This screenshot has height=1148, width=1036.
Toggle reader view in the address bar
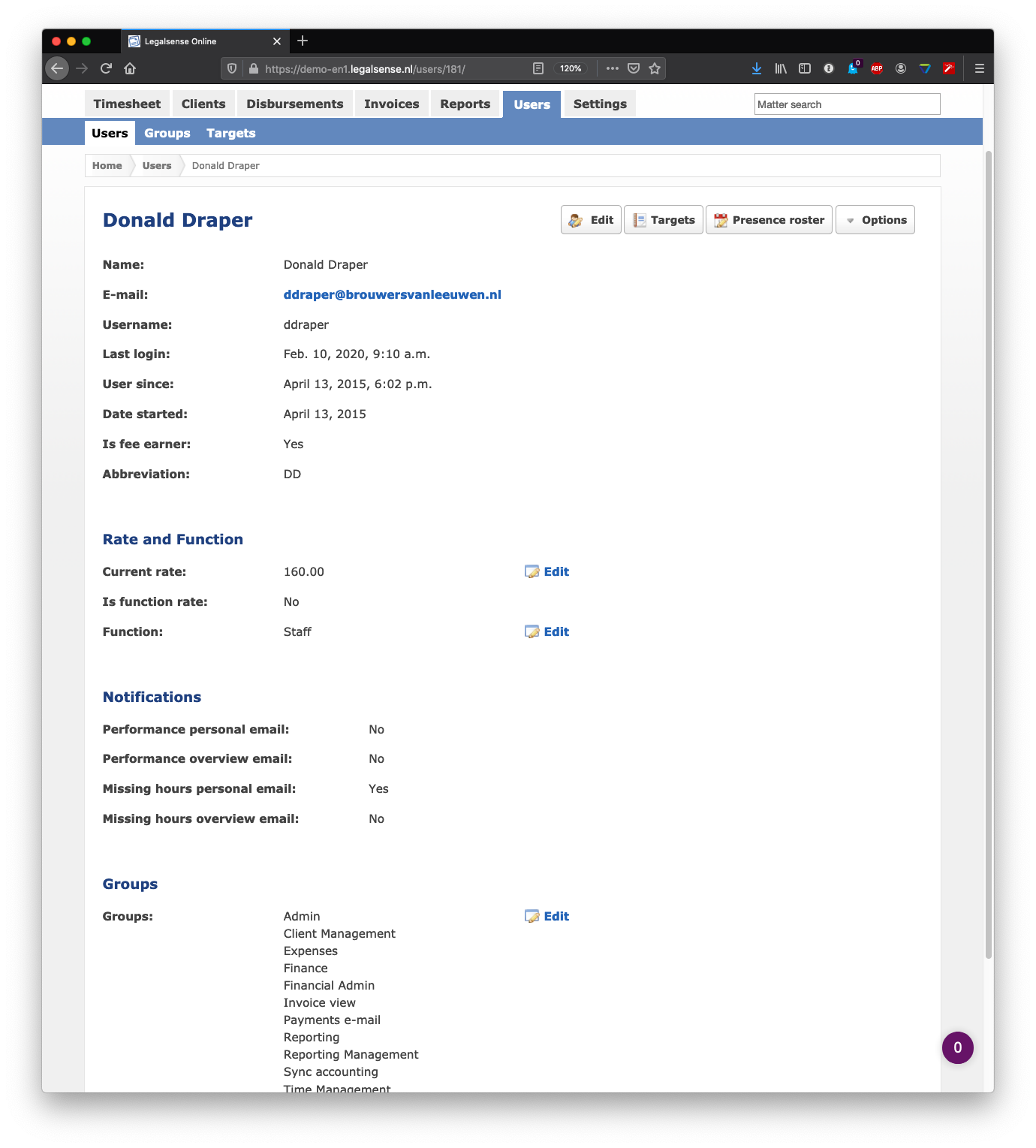coord(538,68)
